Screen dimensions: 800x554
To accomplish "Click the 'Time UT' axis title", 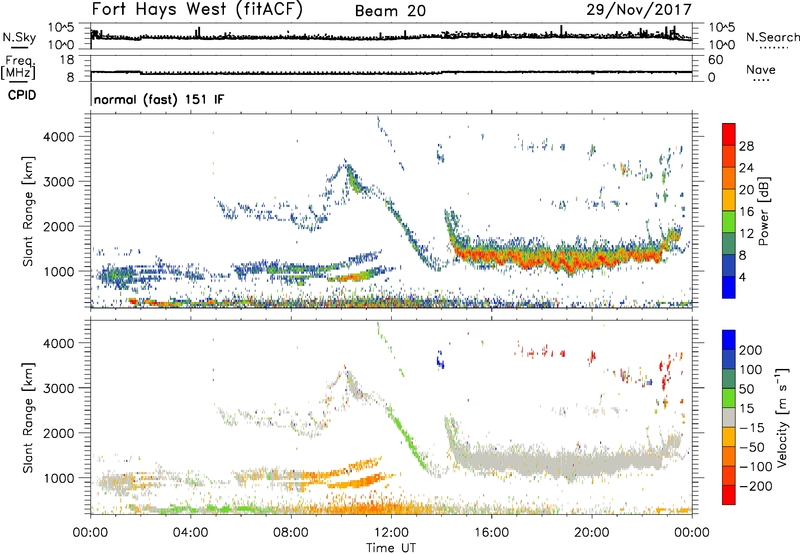I will point(391,548).
